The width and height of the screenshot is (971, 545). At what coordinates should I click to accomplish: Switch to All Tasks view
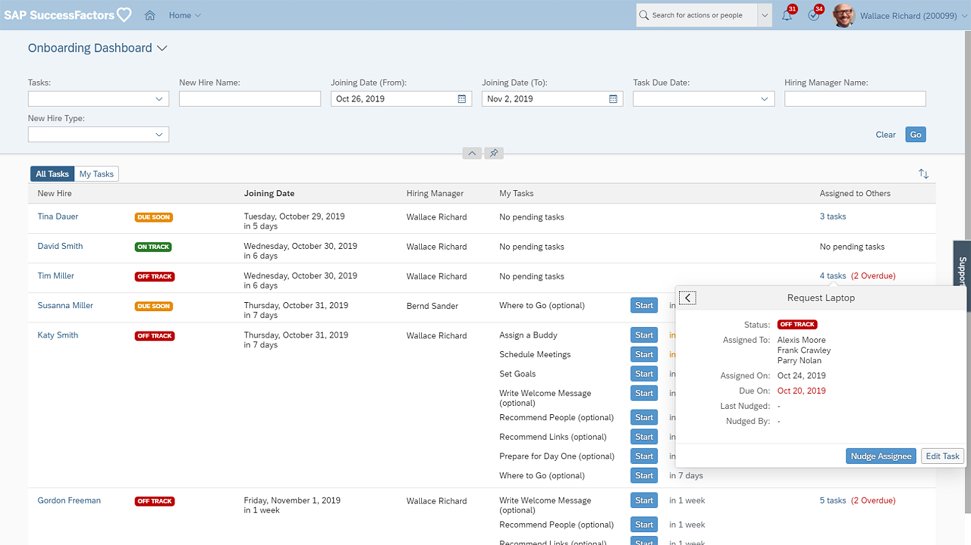52,174
